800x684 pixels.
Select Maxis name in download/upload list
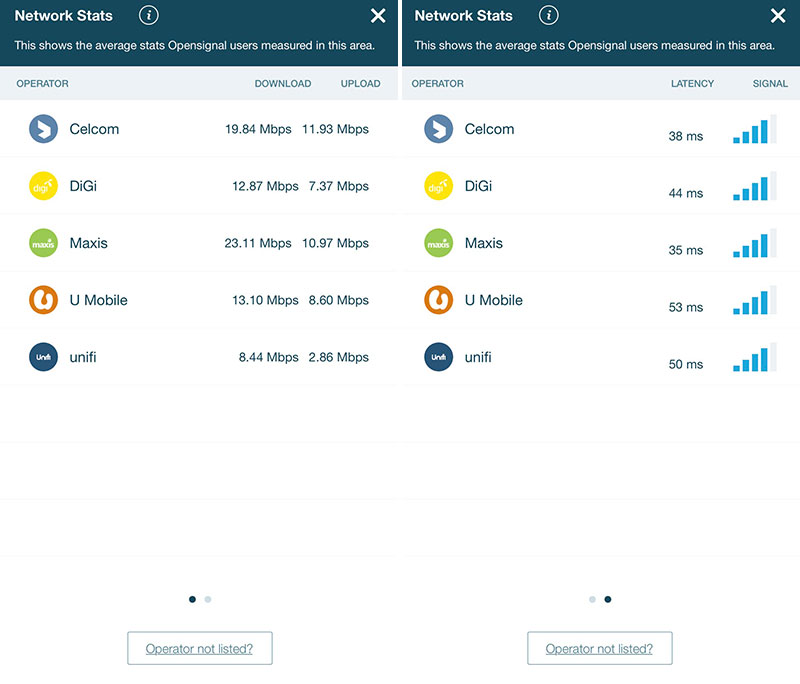pyautogui.click(x=89, y=243)
